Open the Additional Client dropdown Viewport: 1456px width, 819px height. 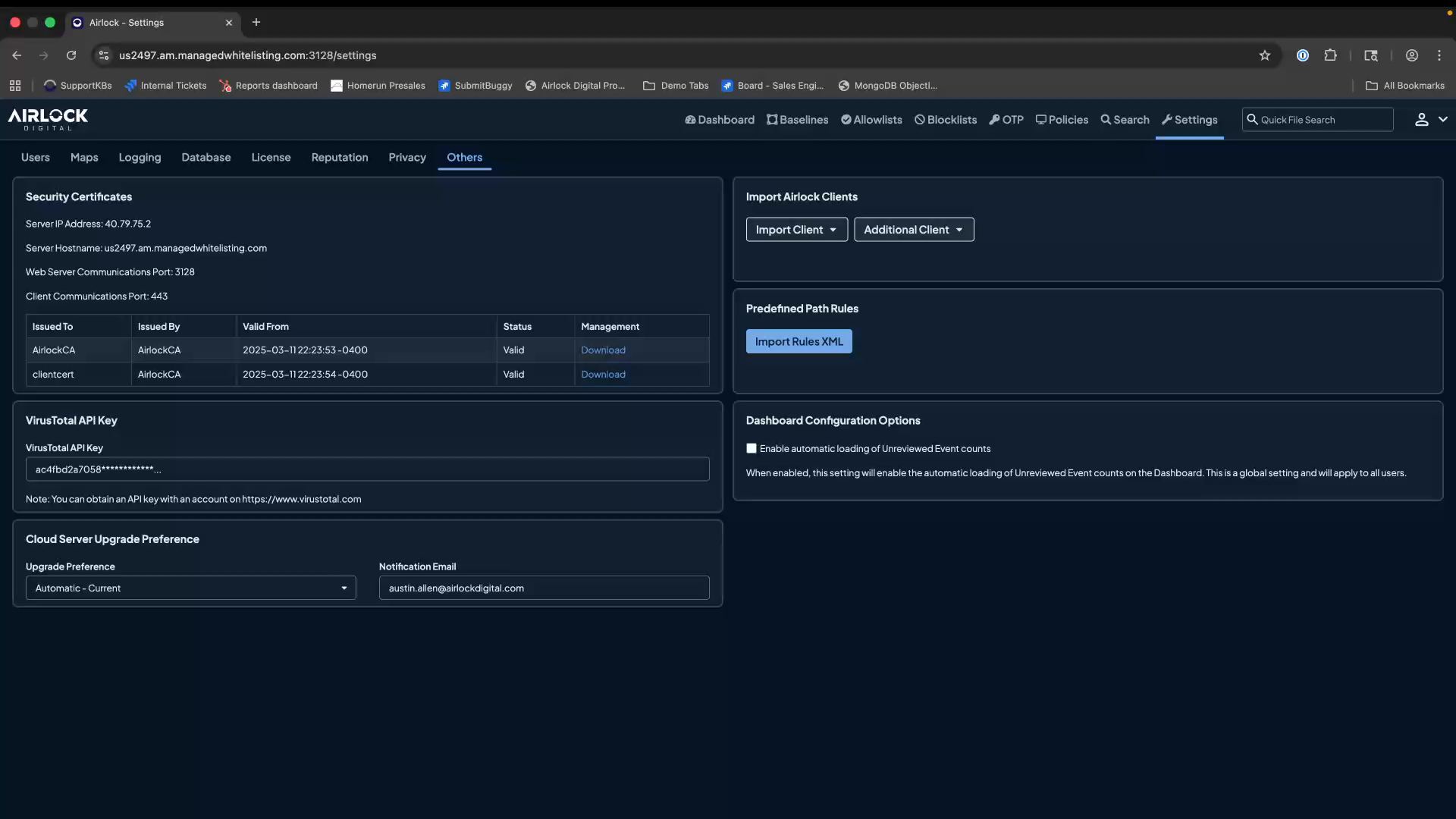[914, 230]
